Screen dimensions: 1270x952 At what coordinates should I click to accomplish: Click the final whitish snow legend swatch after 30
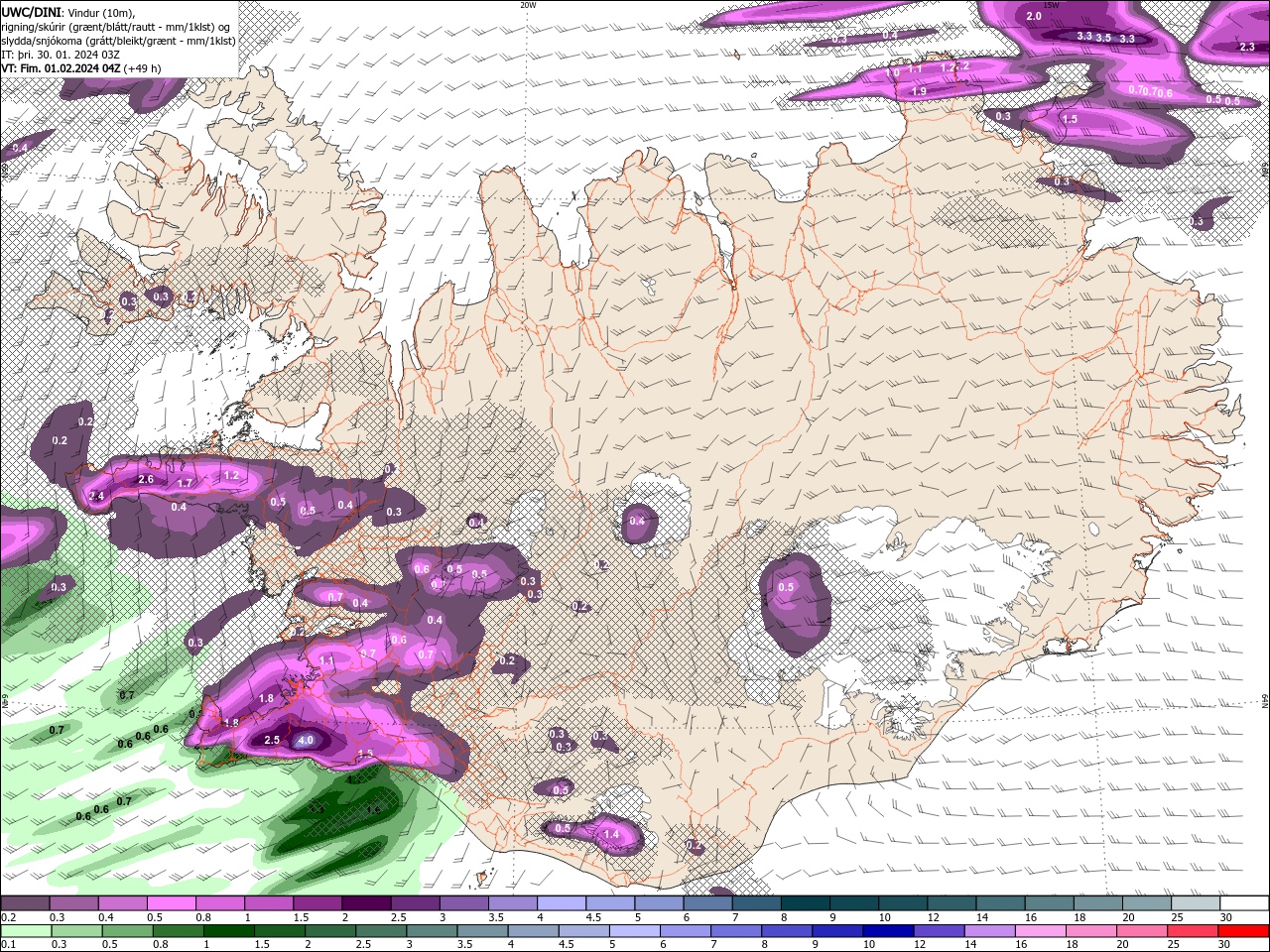coord(1245,903)
